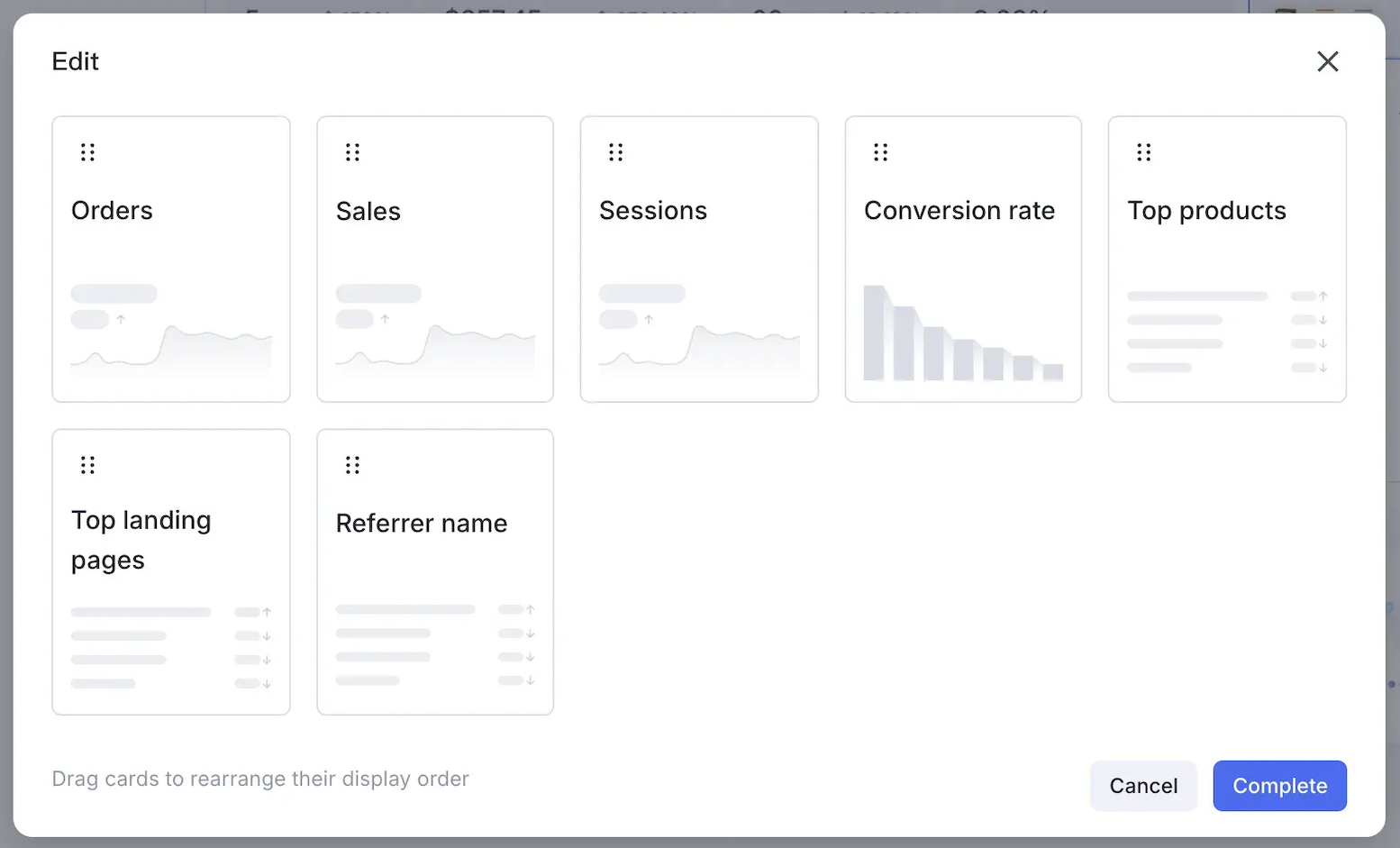1400x848 pixels.
Task: Click the Orders card trend chart
Action: (x=171, y=347)
